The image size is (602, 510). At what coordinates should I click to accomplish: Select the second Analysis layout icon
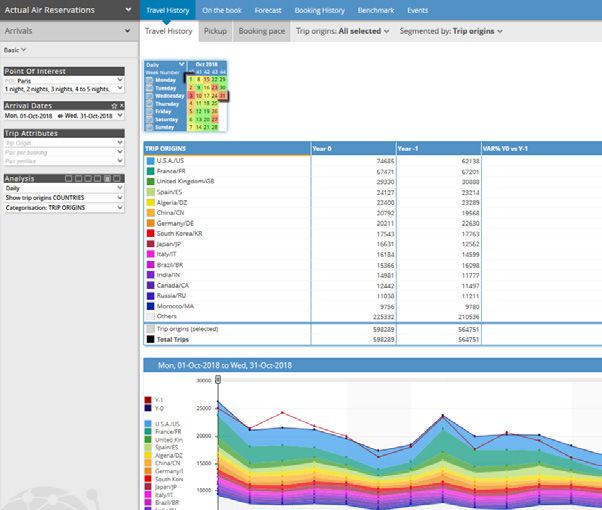(x=78, y=179)
